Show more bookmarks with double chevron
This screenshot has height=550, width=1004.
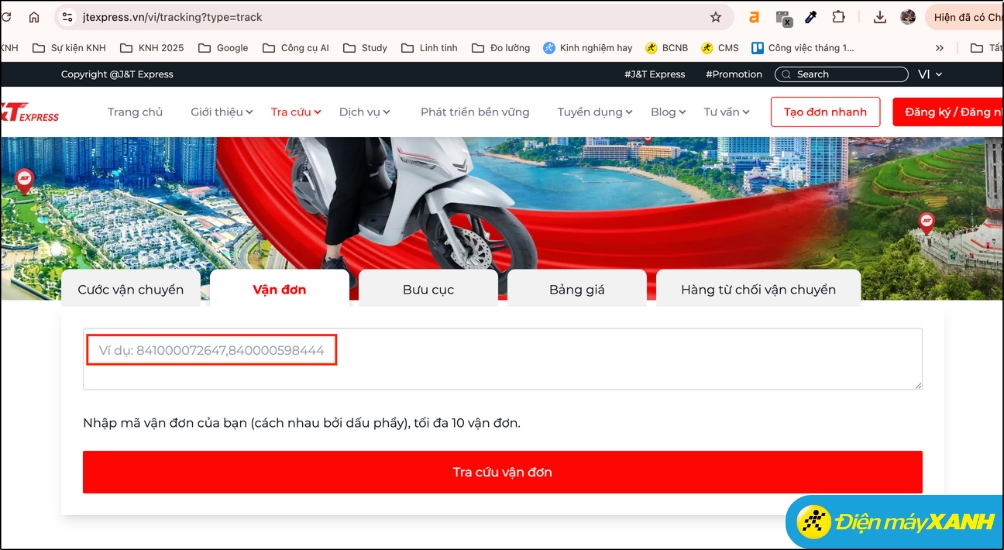point(939,48)
